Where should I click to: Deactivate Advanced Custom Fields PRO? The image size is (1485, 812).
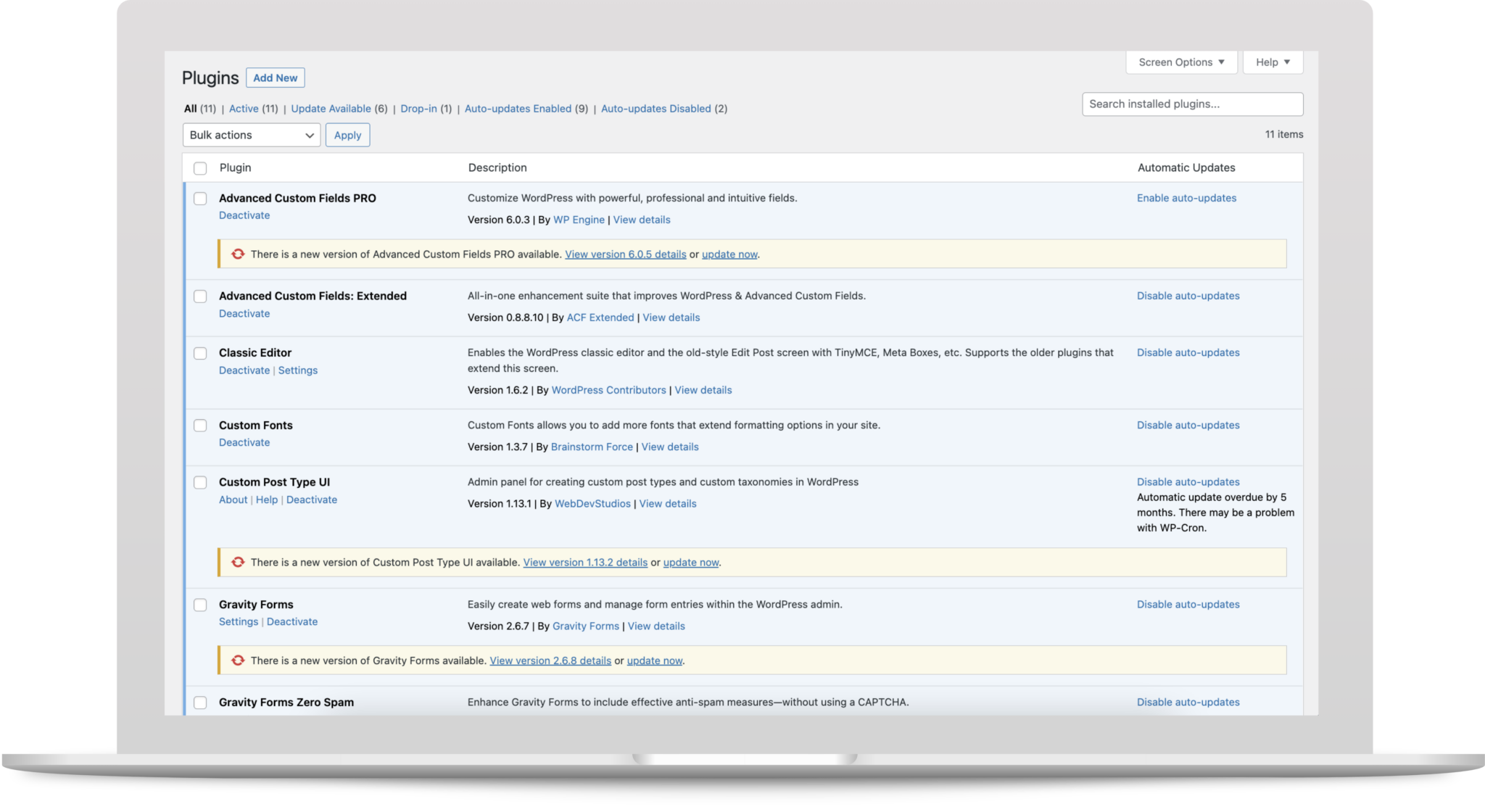tap(244, 215)
